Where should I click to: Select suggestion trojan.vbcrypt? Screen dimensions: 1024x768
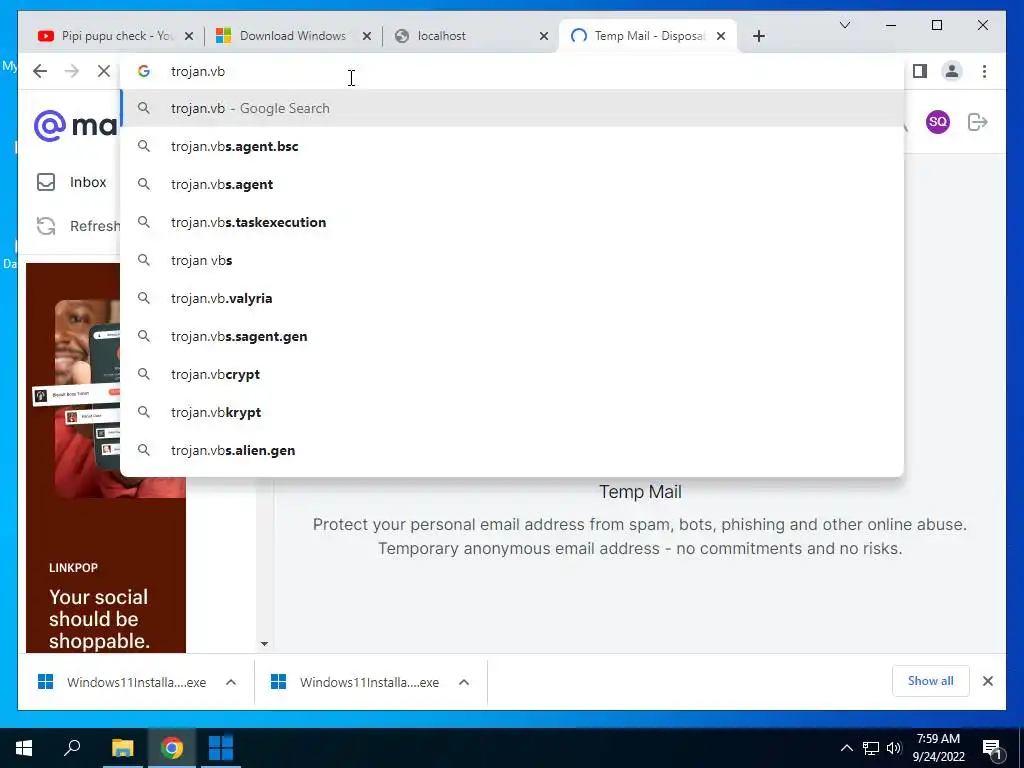(512, 374)
